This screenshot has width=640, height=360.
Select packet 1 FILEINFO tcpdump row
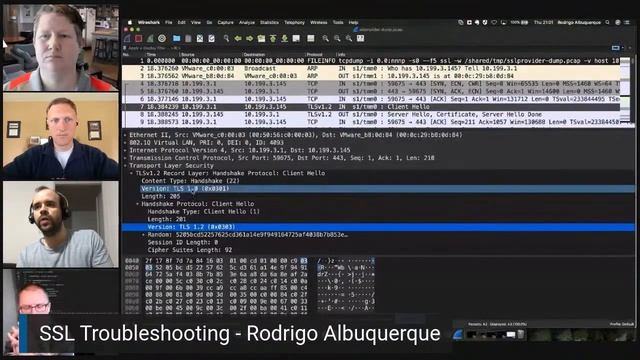pos(371,60)
